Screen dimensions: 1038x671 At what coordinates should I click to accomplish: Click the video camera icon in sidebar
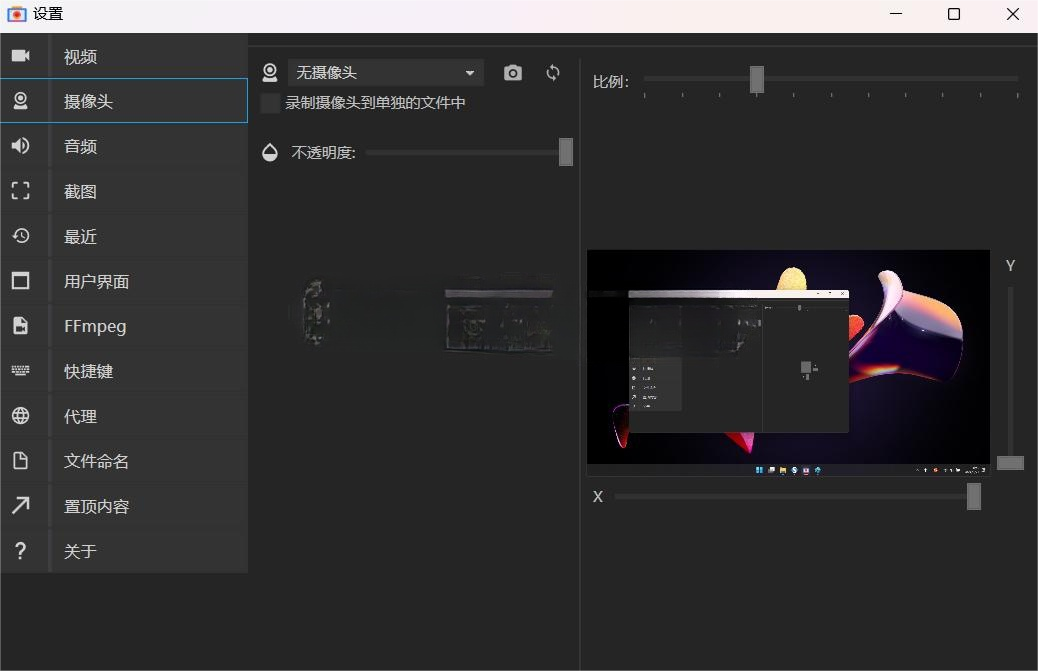(x=21, y=56)
